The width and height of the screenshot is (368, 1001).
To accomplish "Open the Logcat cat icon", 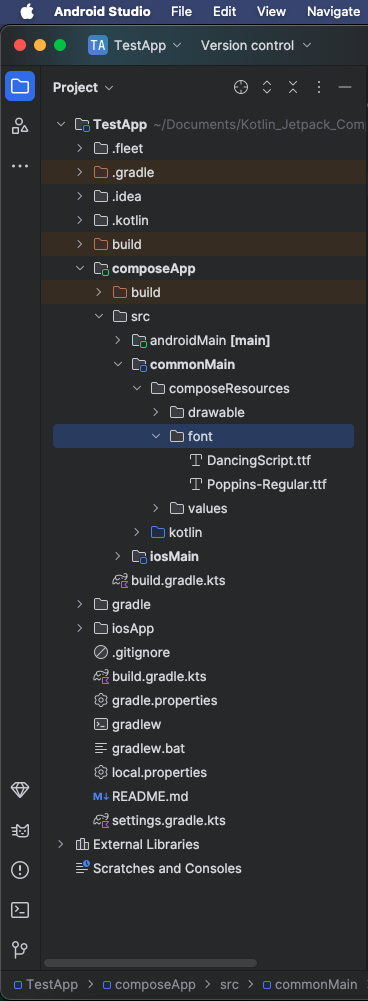I will click(20, 831).
